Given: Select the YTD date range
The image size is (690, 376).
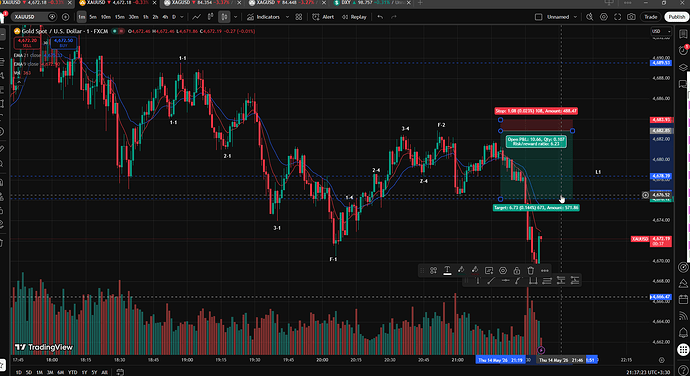Looking at the screenshot, I should 72,372.
